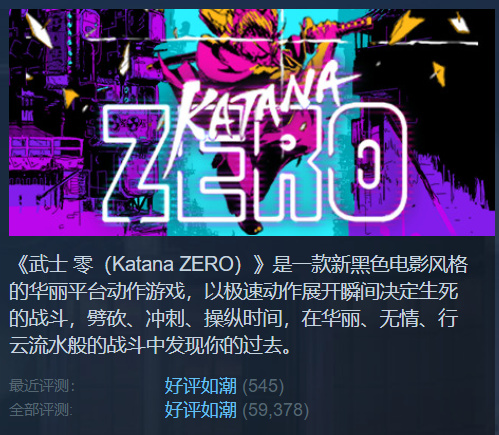Click the recent reviews 好评如潮 link

click(x=201, y=386)
